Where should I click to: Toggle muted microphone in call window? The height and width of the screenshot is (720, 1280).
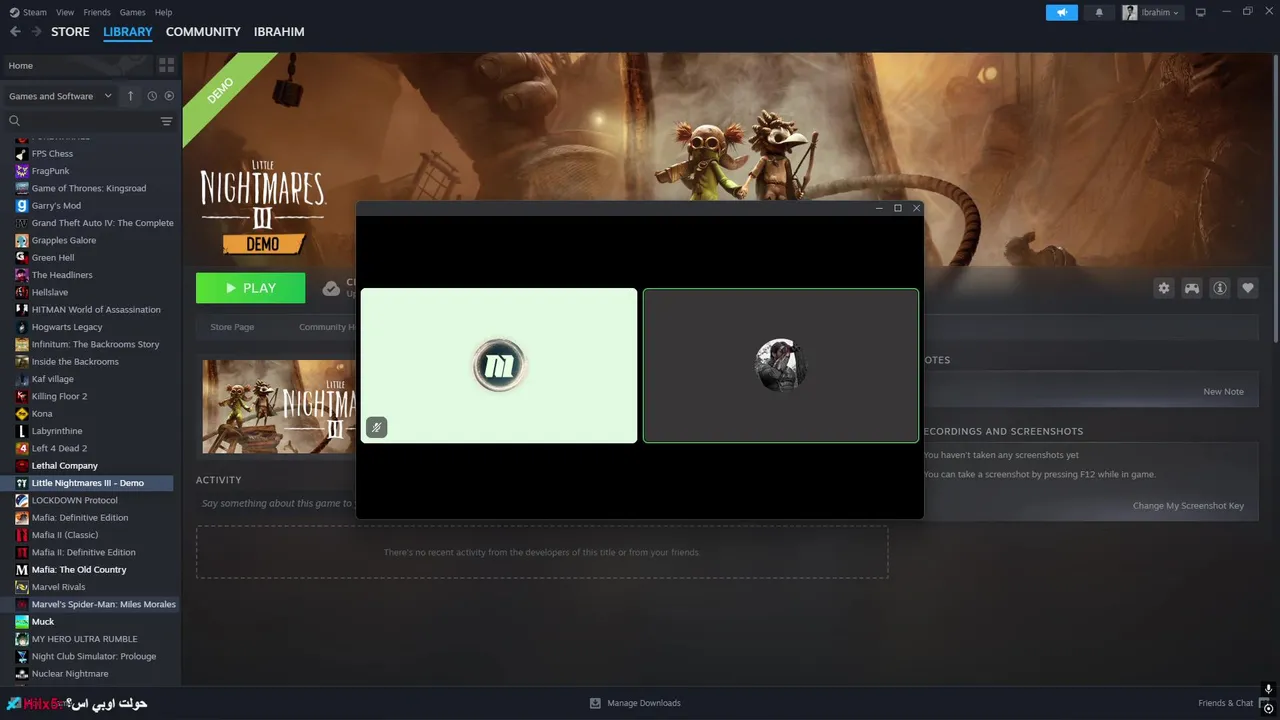click(376, 428)
